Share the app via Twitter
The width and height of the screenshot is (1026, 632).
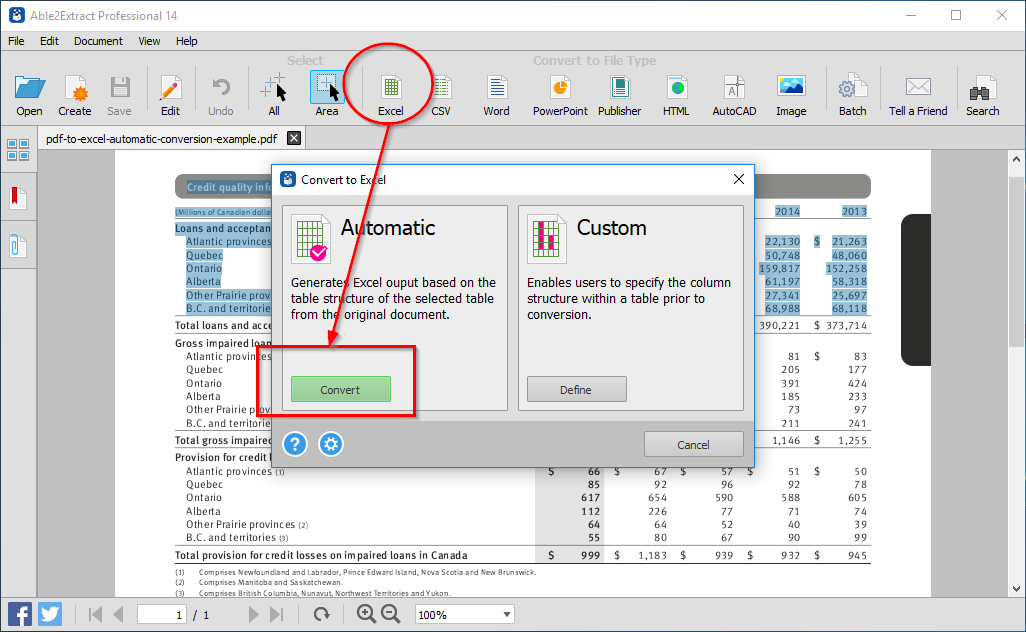coord(49,613)
